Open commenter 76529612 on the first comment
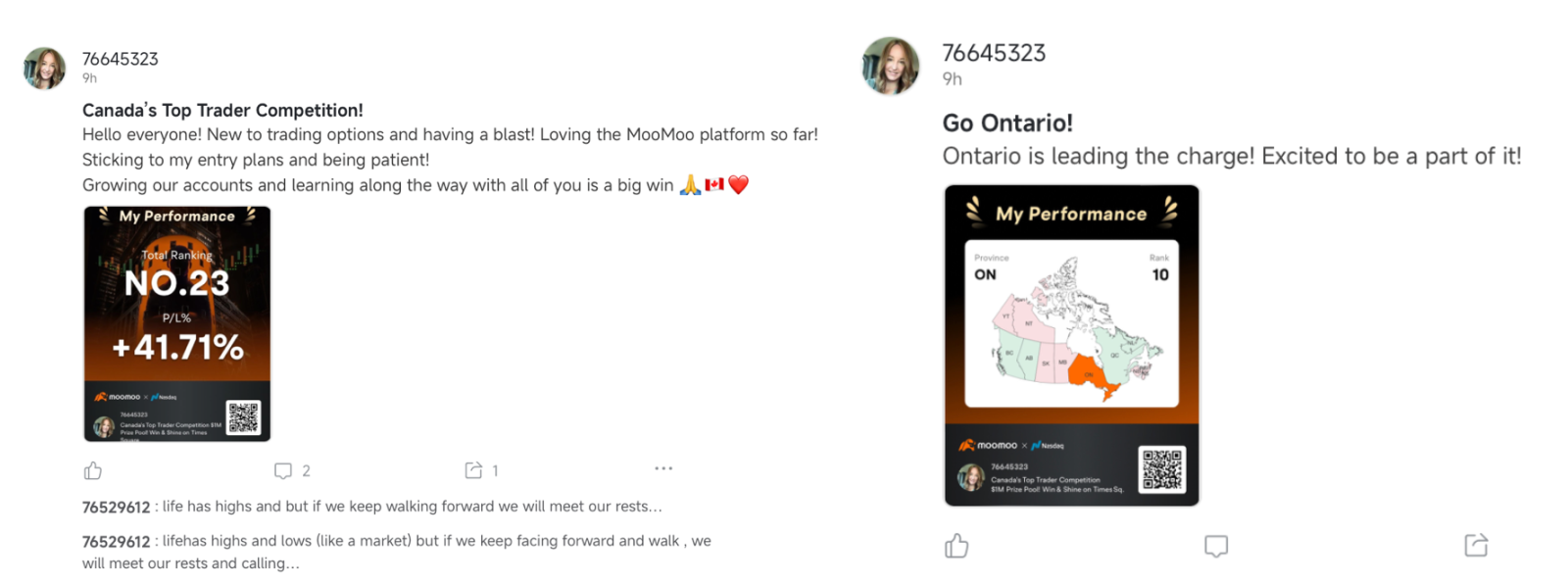Screen dimensions: 1568x586 pos(116,508)
